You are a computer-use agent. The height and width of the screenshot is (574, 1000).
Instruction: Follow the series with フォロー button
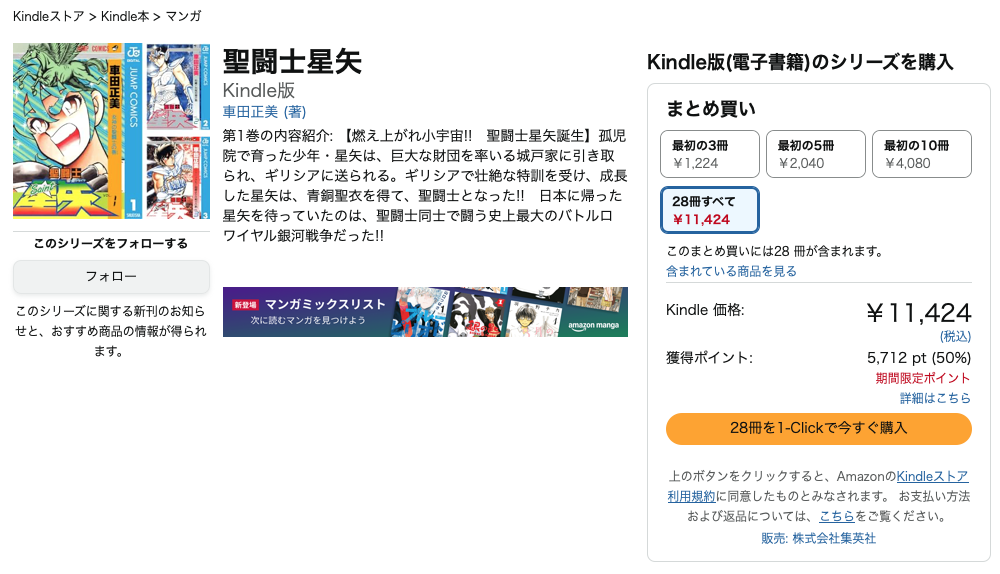click(111, 277)
